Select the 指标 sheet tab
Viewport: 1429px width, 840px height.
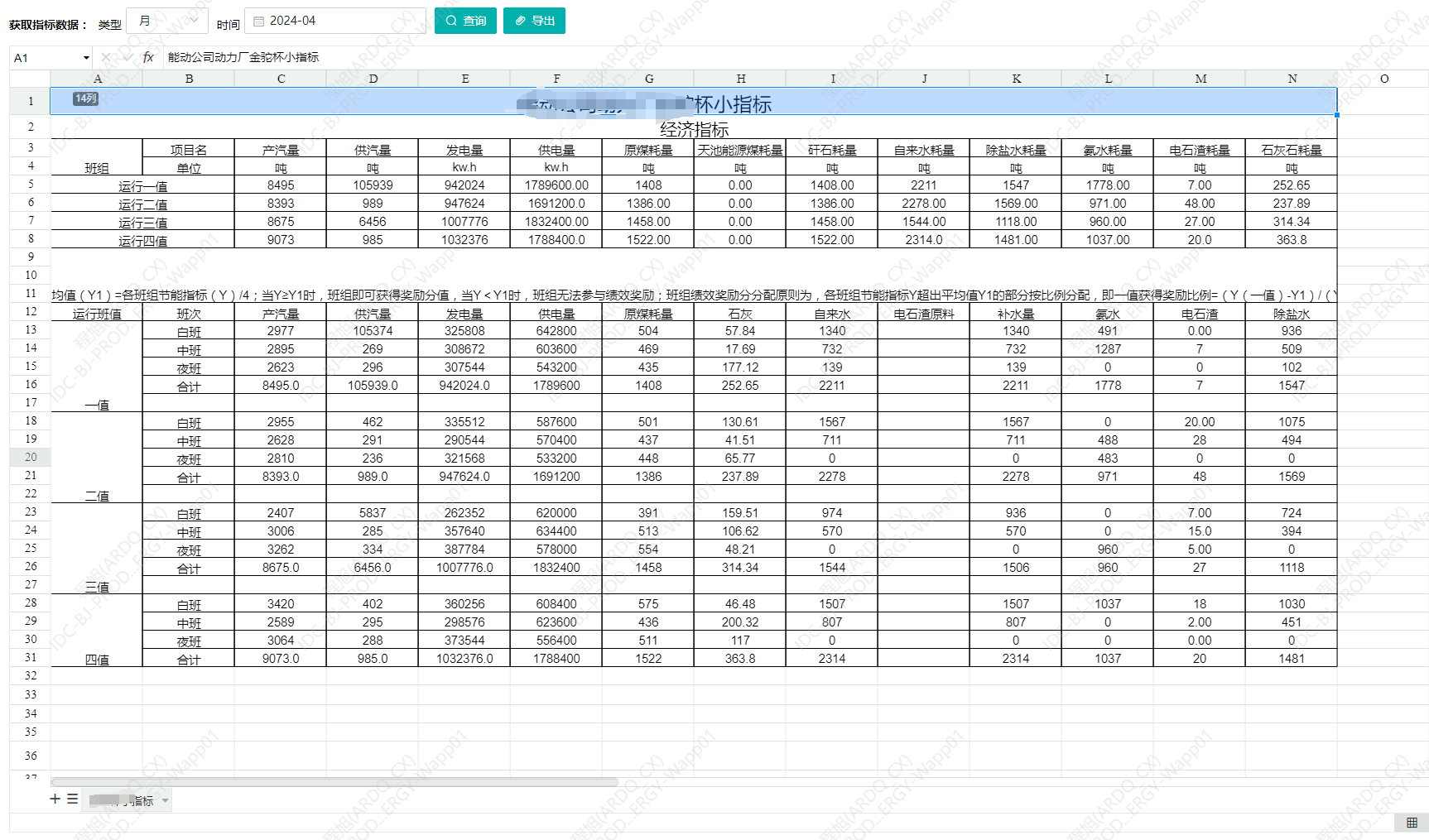pyautogui.click(x=124, y=800)
